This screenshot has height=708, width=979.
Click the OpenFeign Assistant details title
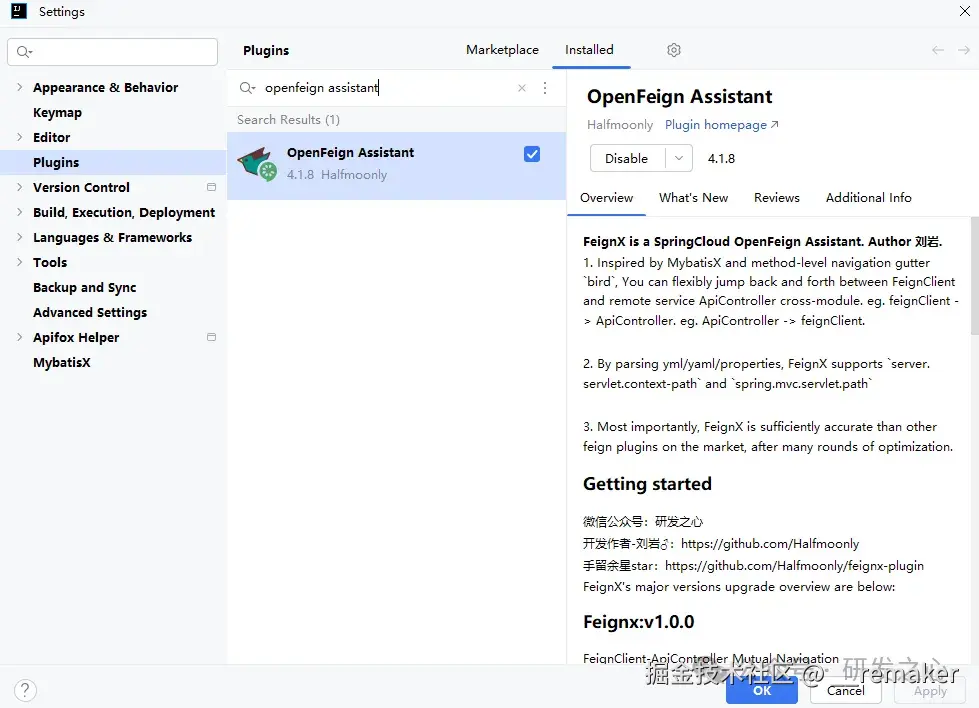coord(679,97)
